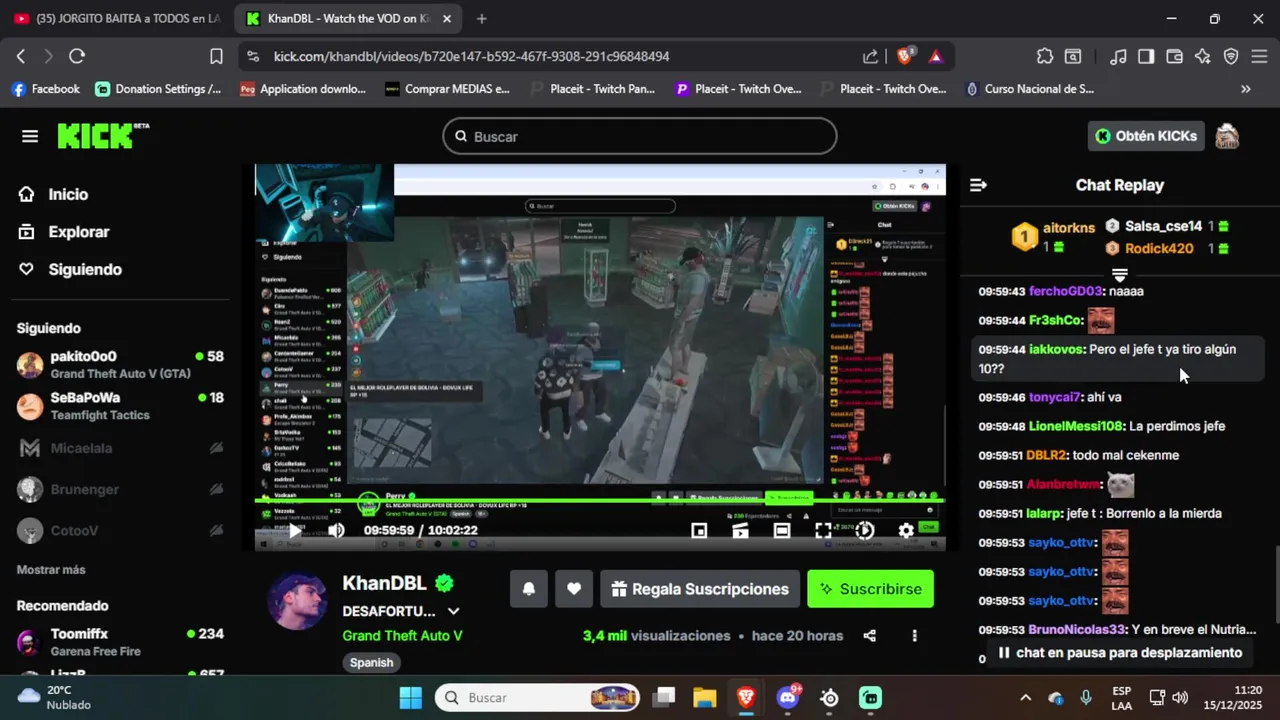The image size is (1280, 720).
Task: Click the KICK logo
Action: [103, 136]
